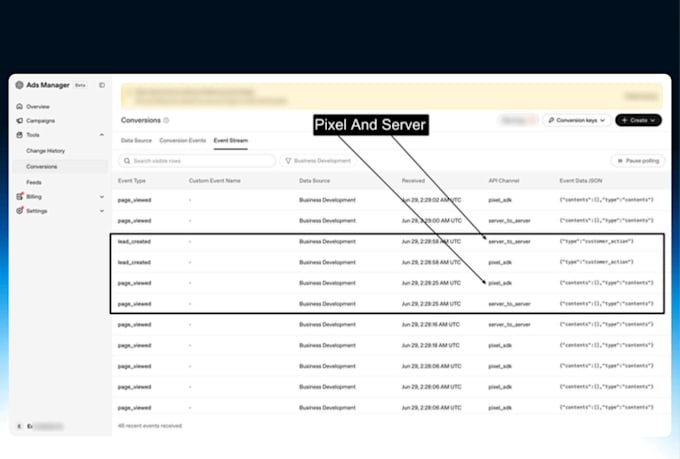Click customer_action JSON in pixel_sdk lead row
This screenshot has height=459, width=680.
tap(597, 262)
